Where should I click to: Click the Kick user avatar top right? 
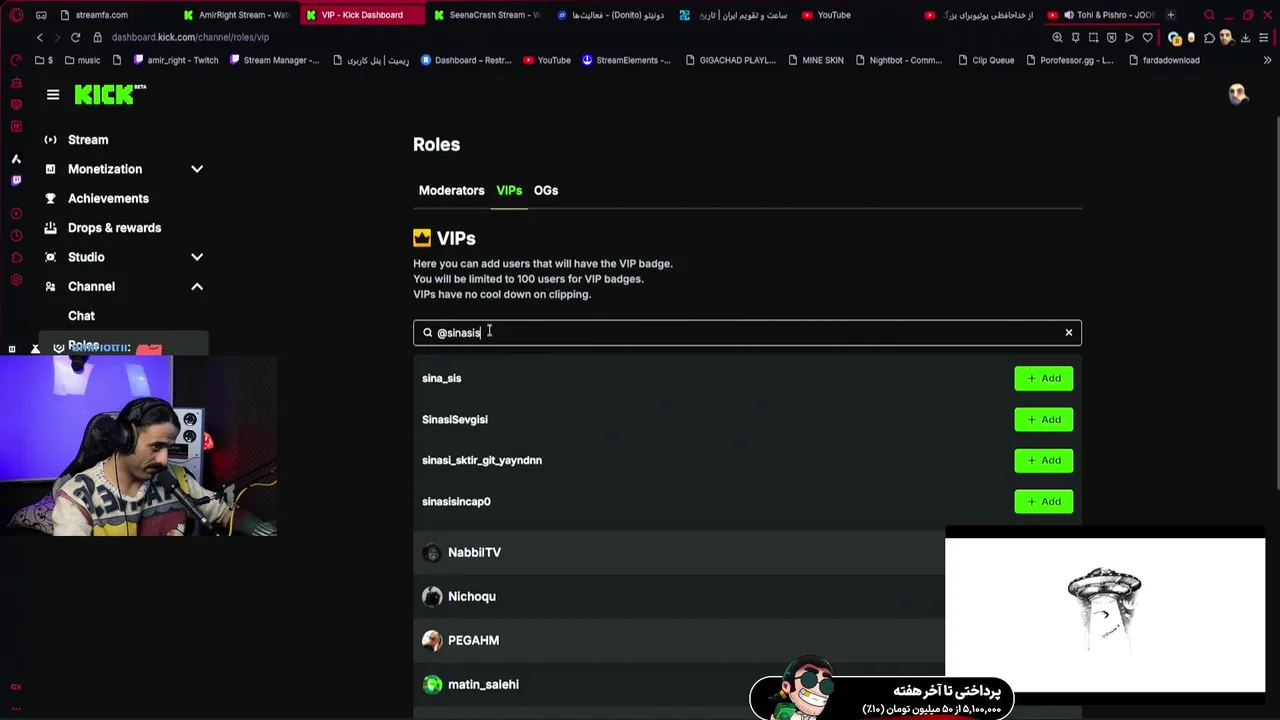(x=1238, y=95)
